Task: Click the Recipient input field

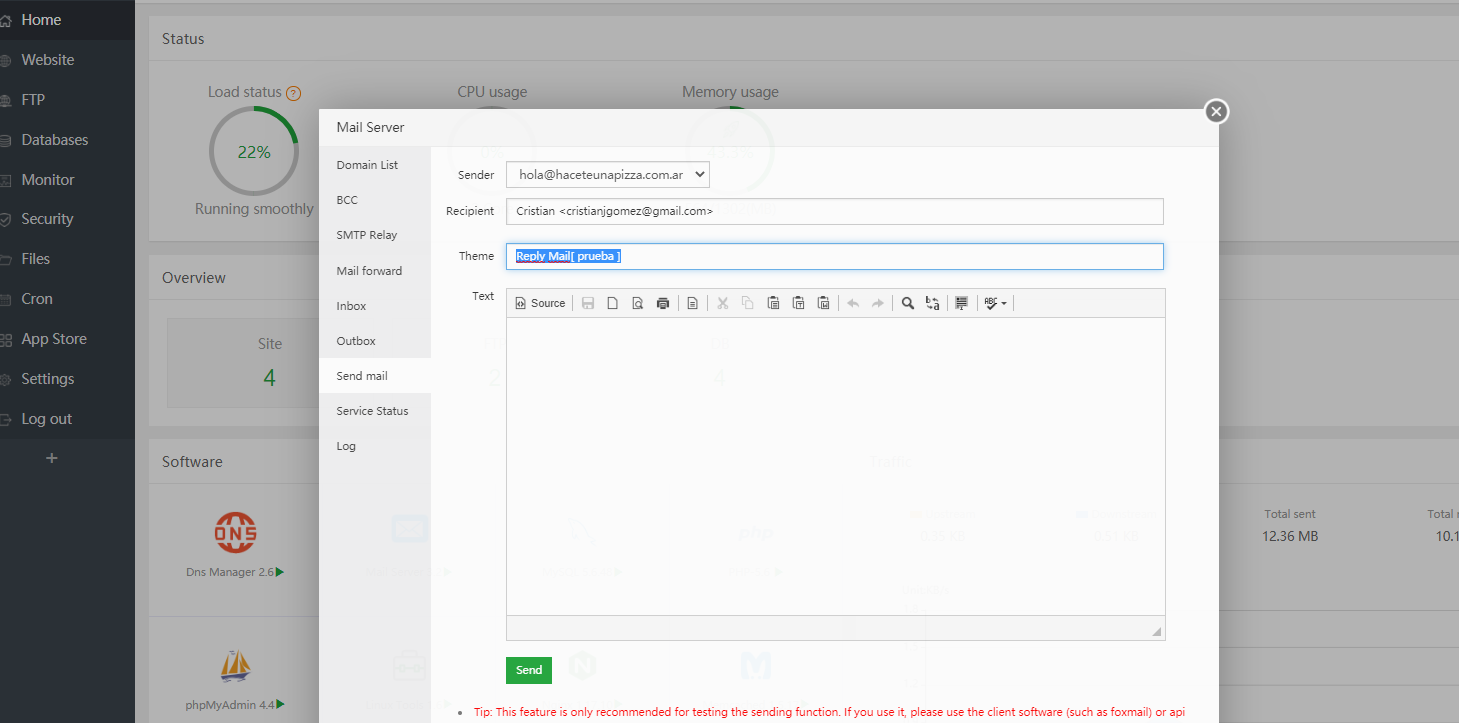Action: (834, 211)
